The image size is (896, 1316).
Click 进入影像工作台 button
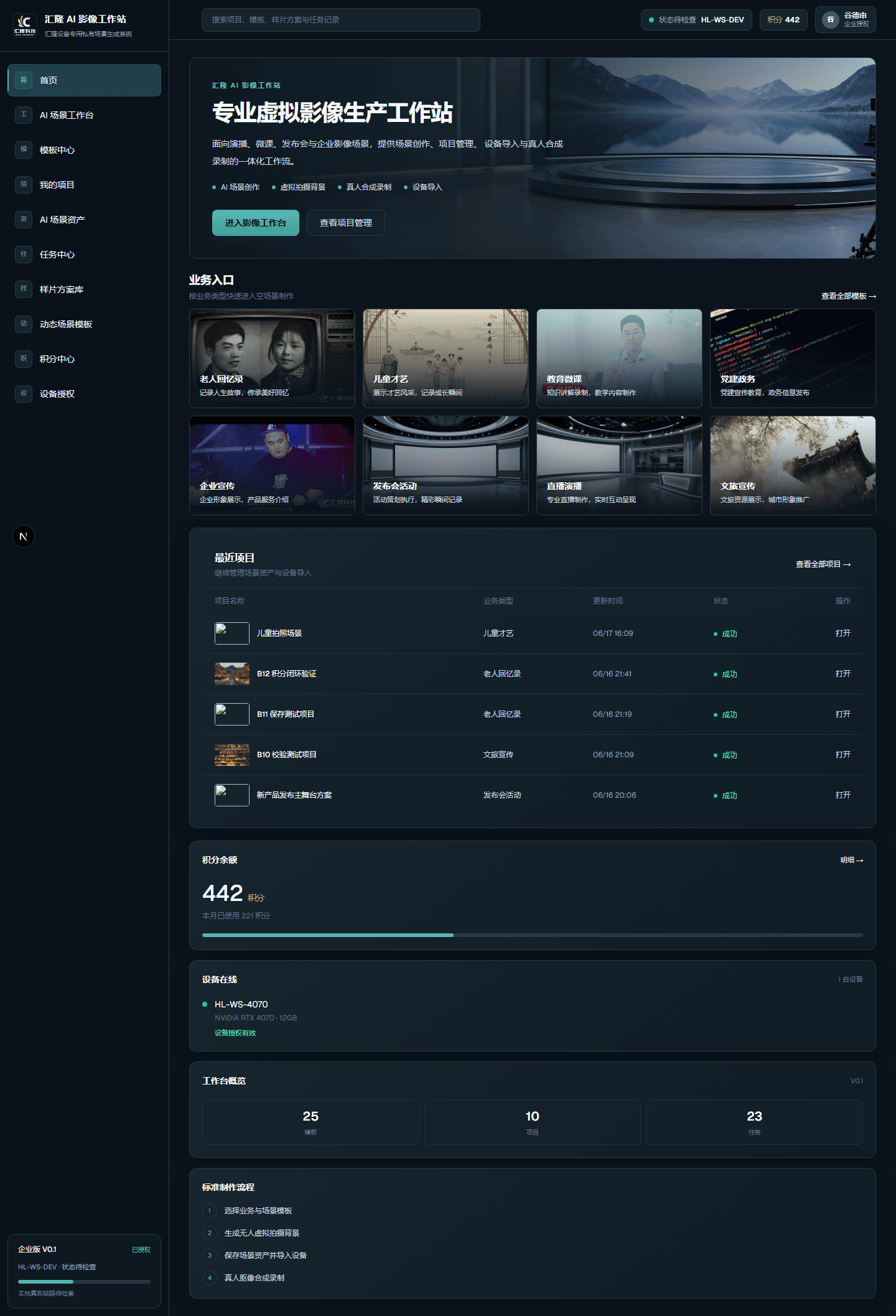(256, 223)
